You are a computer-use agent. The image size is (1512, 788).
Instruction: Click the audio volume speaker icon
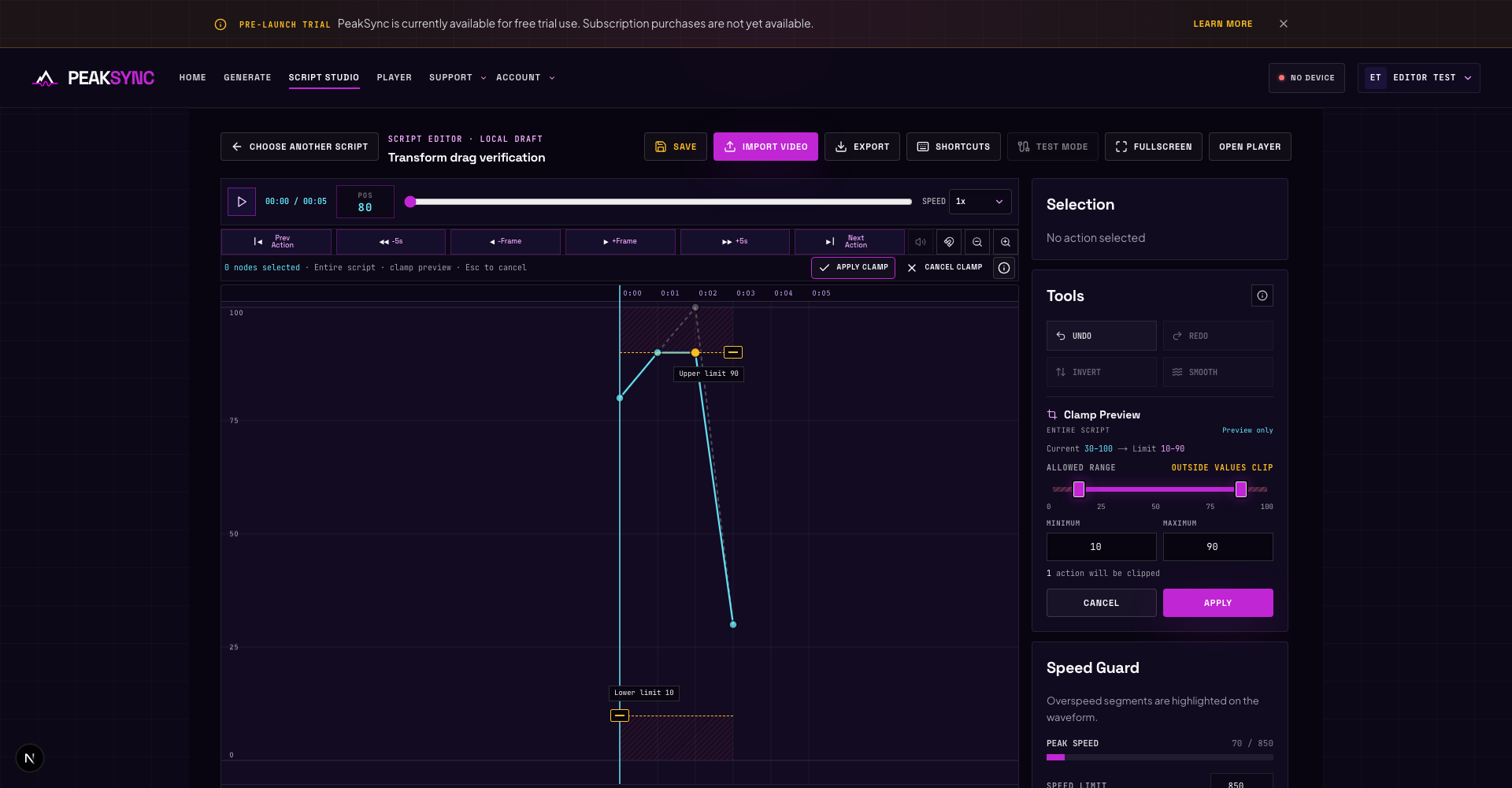(x=921, y=242)
